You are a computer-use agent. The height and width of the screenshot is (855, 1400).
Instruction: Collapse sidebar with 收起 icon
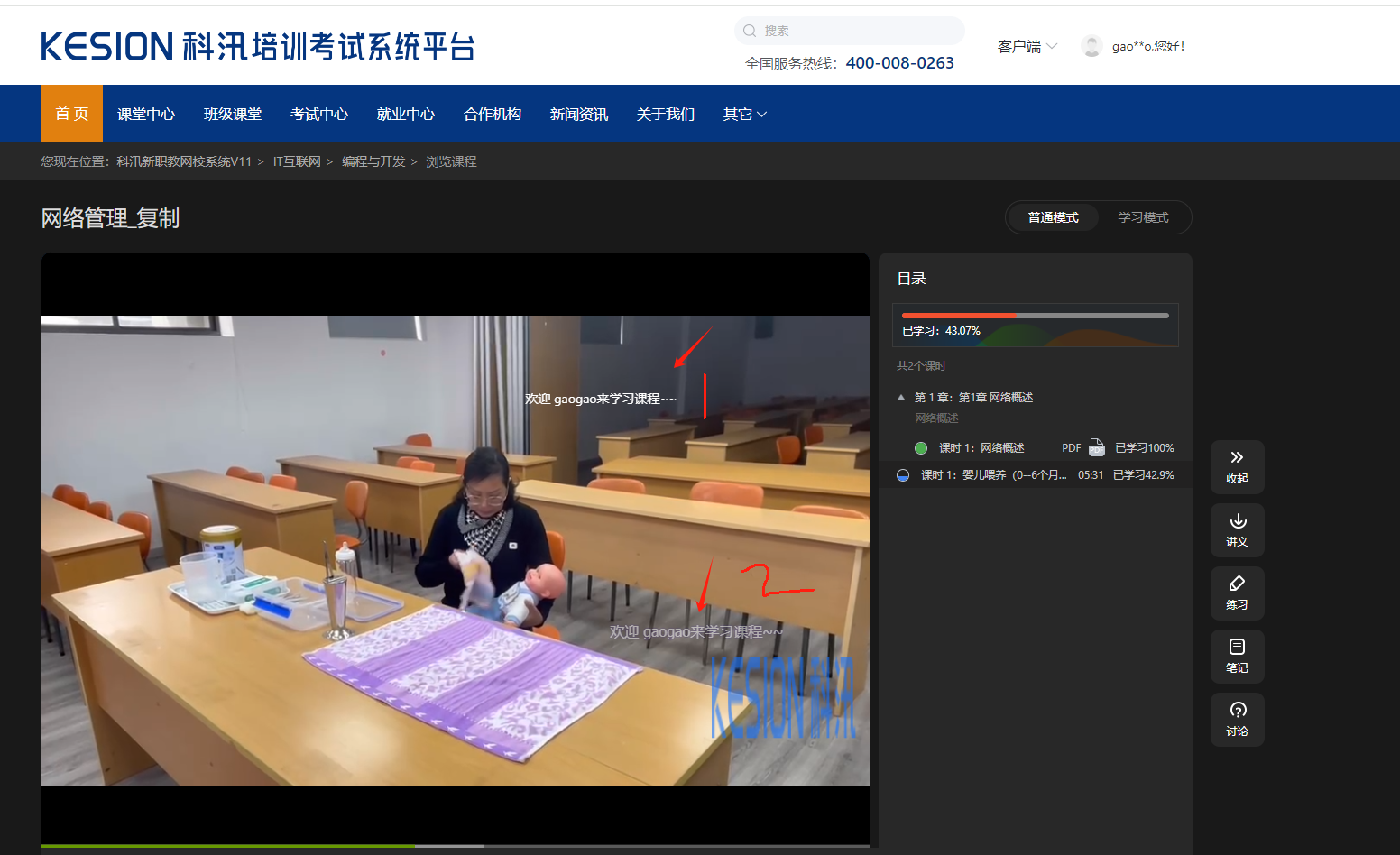click(x=1237, y=467)
